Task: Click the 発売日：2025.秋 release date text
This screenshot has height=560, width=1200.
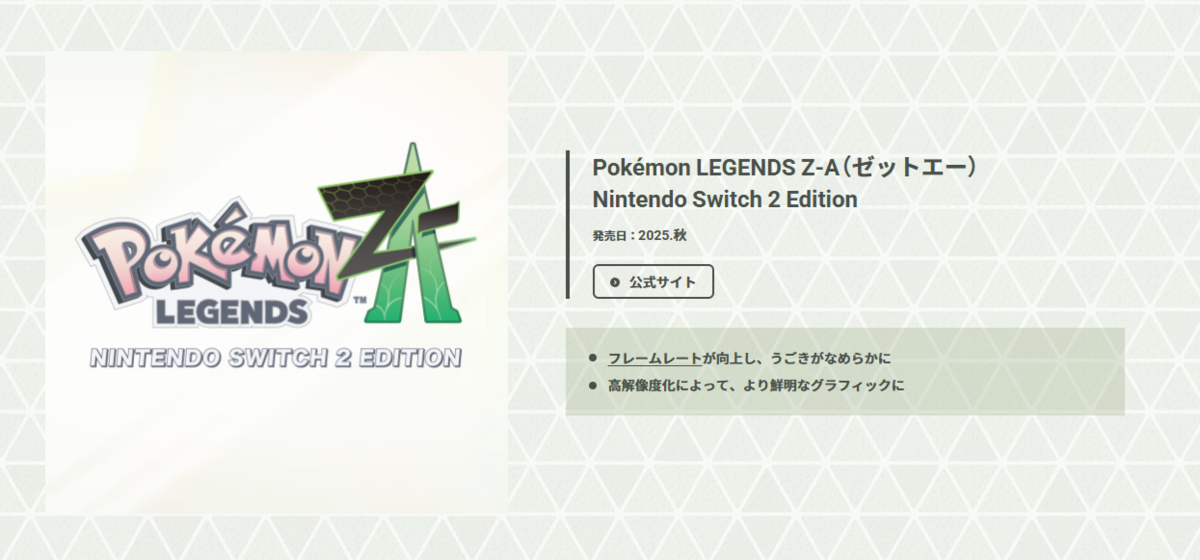Action: (x=640, y=236)
